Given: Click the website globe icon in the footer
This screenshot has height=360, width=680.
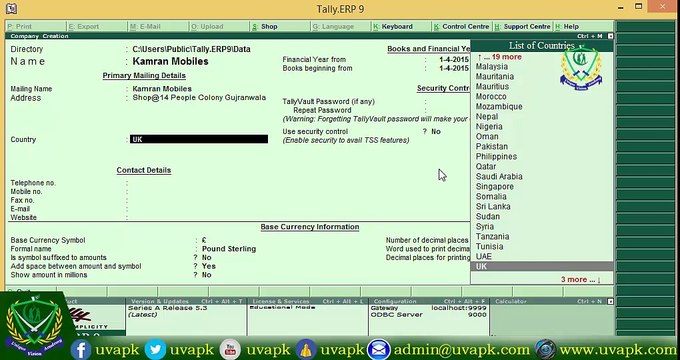Looking at the screenshot, I should click(545, 350).
